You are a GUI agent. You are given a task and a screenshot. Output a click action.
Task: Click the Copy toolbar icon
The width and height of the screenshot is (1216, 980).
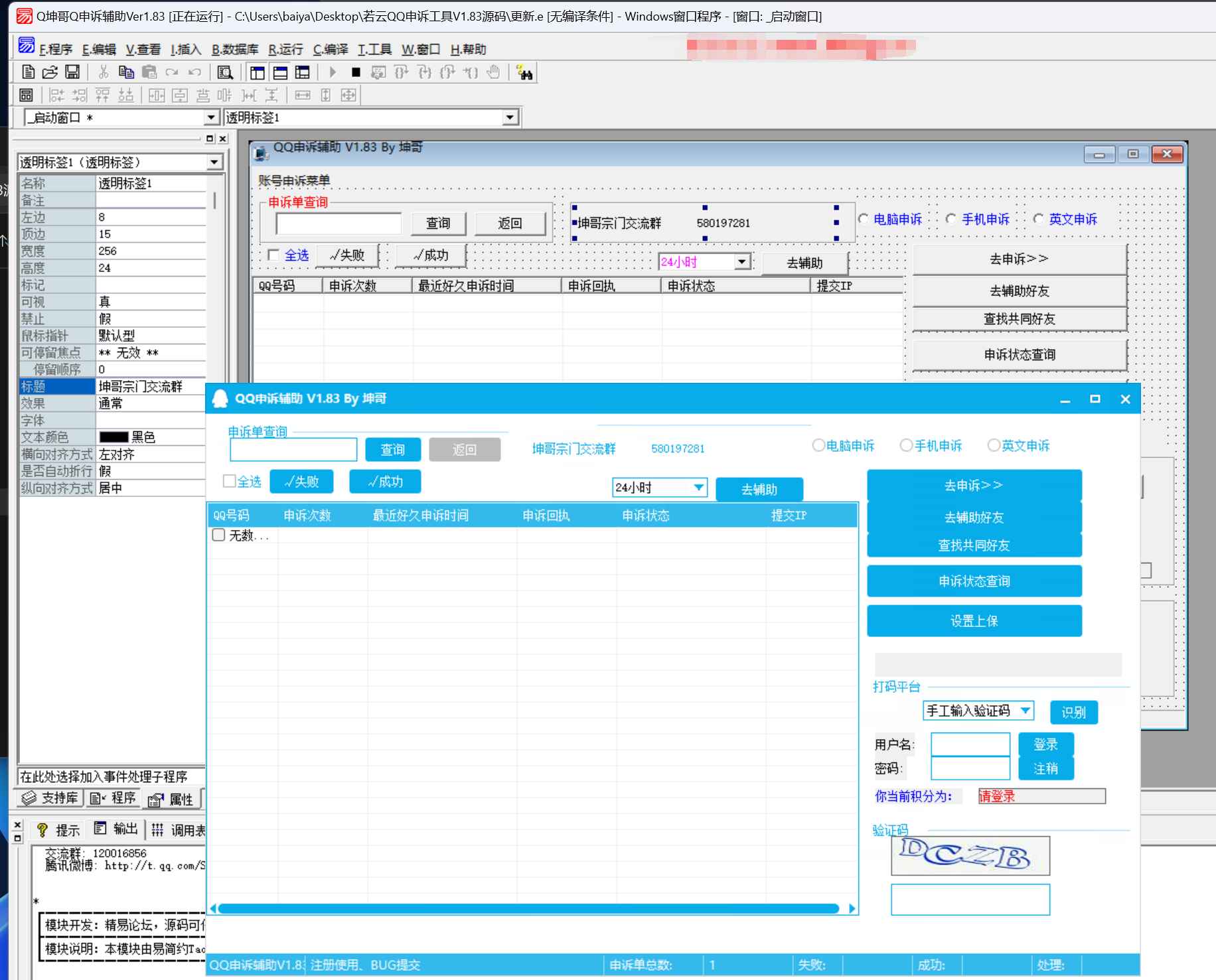(126, 72)
